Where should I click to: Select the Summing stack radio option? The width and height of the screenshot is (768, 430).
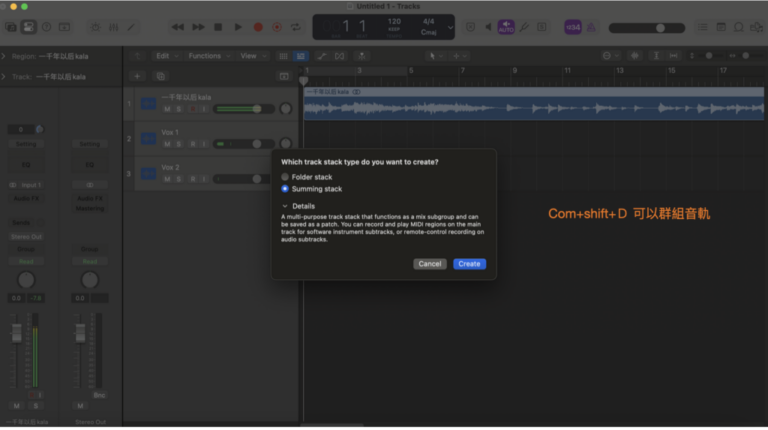coord(285,188)
